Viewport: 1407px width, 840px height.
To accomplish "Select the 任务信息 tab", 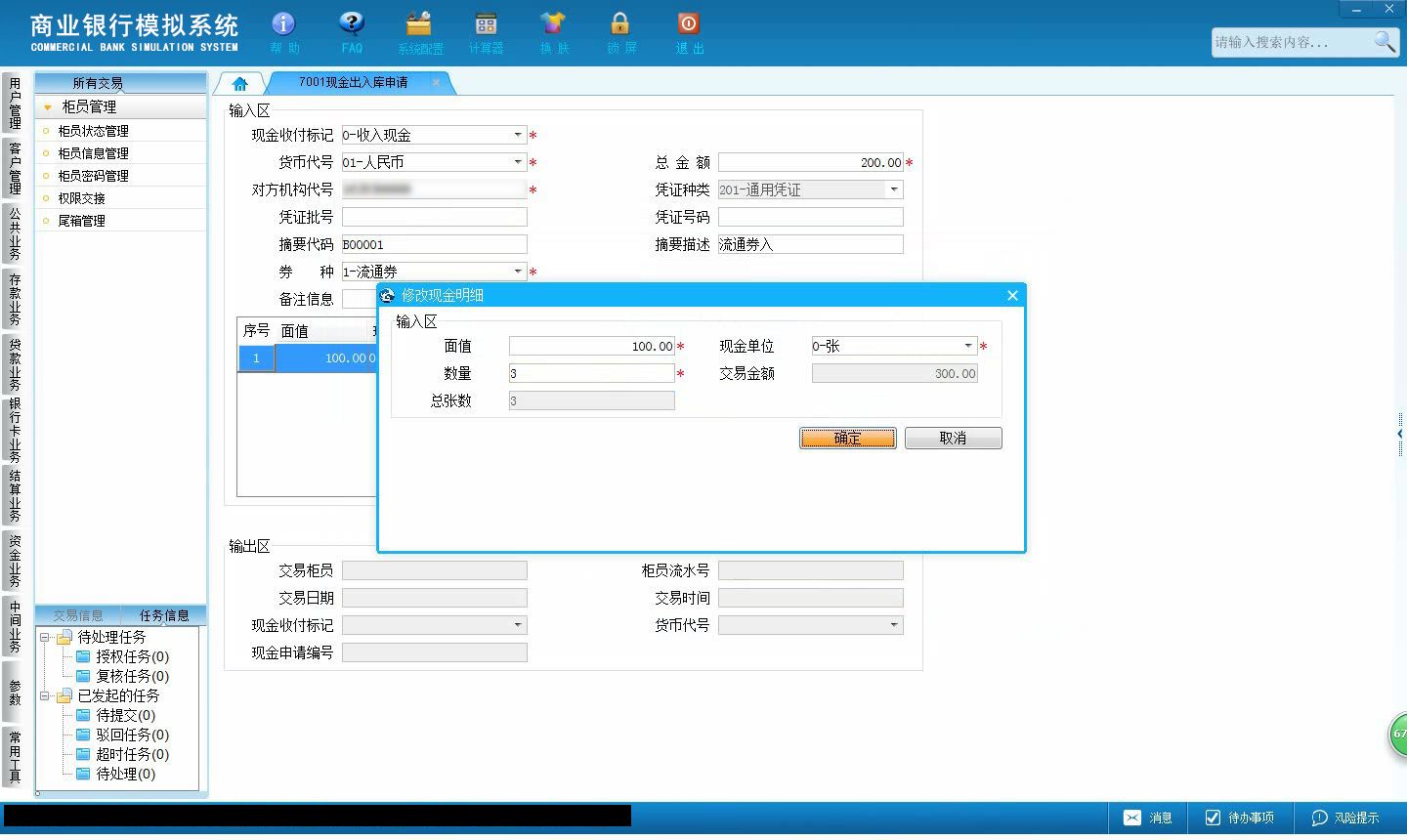I will pos(164,615).
